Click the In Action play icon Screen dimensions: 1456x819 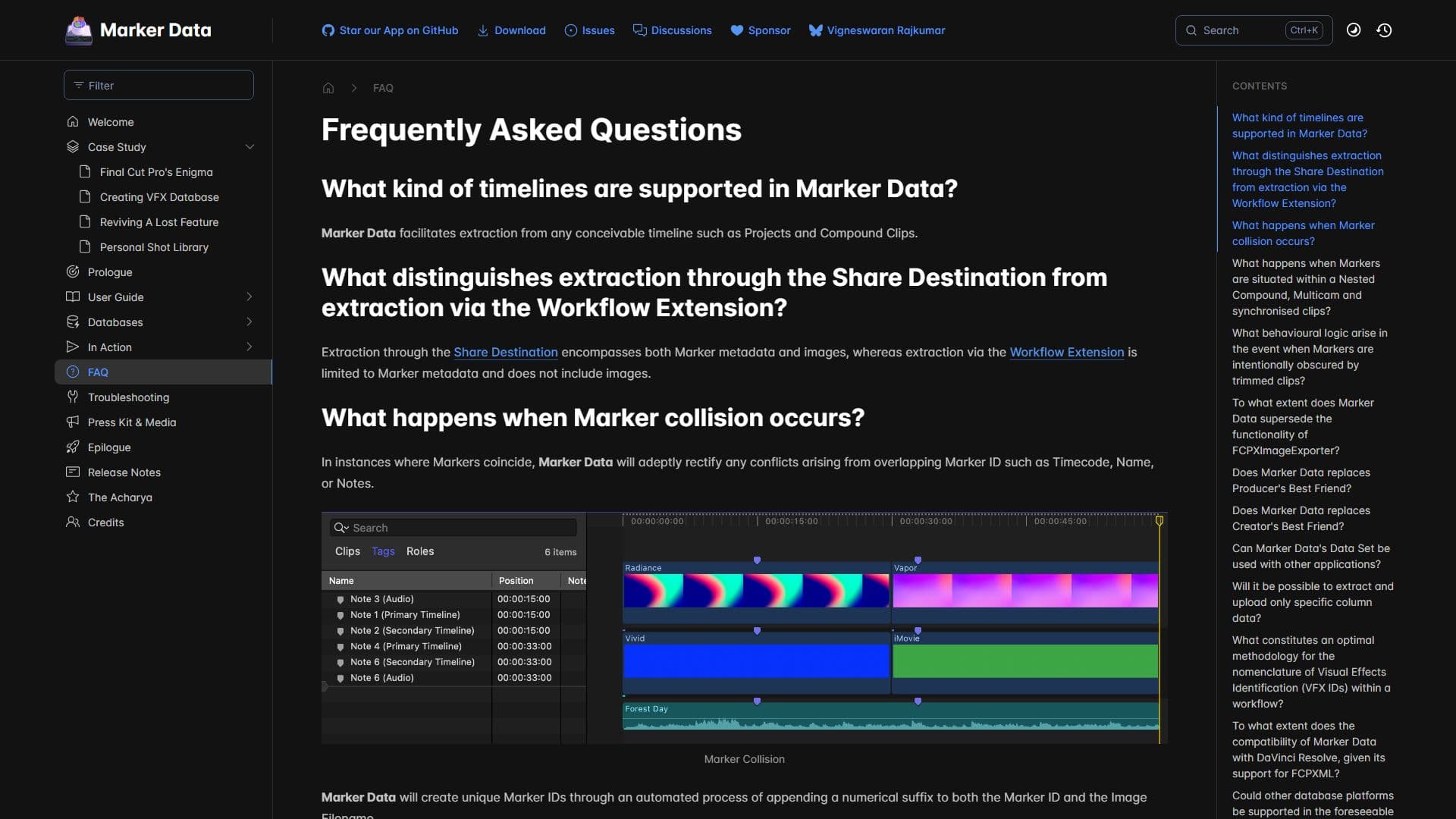tap(73, 347)
